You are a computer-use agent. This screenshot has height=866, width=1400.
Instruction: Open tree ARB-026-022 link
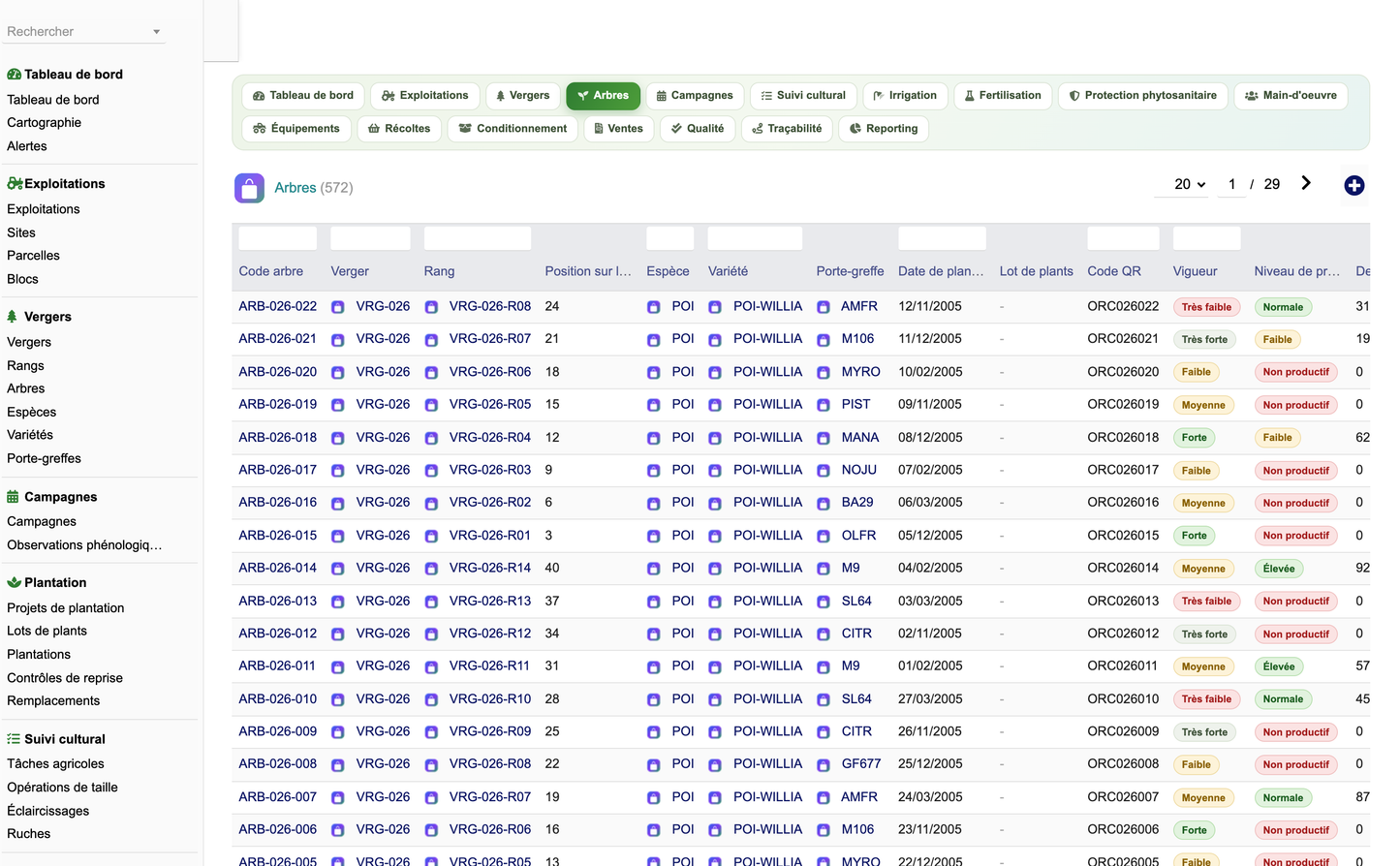[278, 306]
